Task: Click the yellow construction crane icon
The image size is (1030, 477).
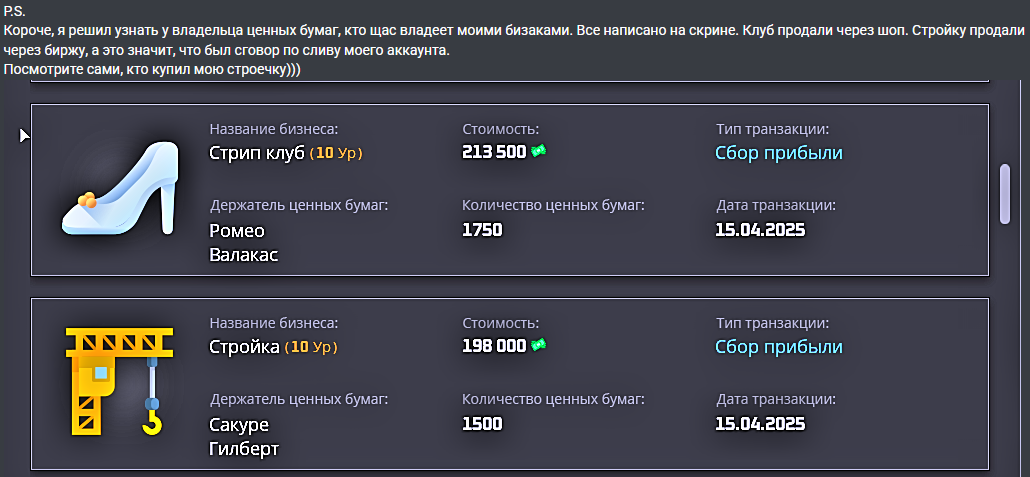Action: [120, 381]
